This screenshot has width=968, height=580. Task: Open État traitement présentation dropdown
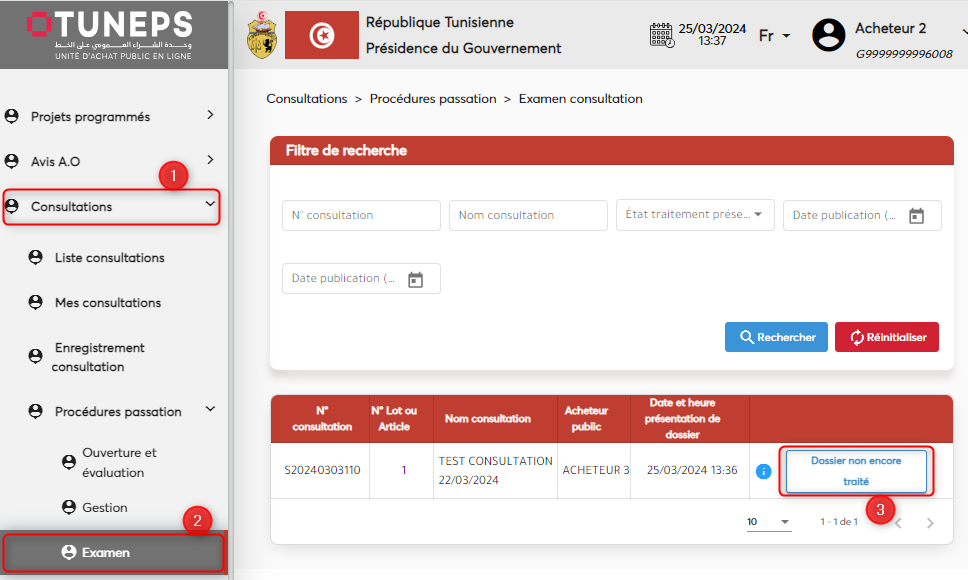(695, 215)
